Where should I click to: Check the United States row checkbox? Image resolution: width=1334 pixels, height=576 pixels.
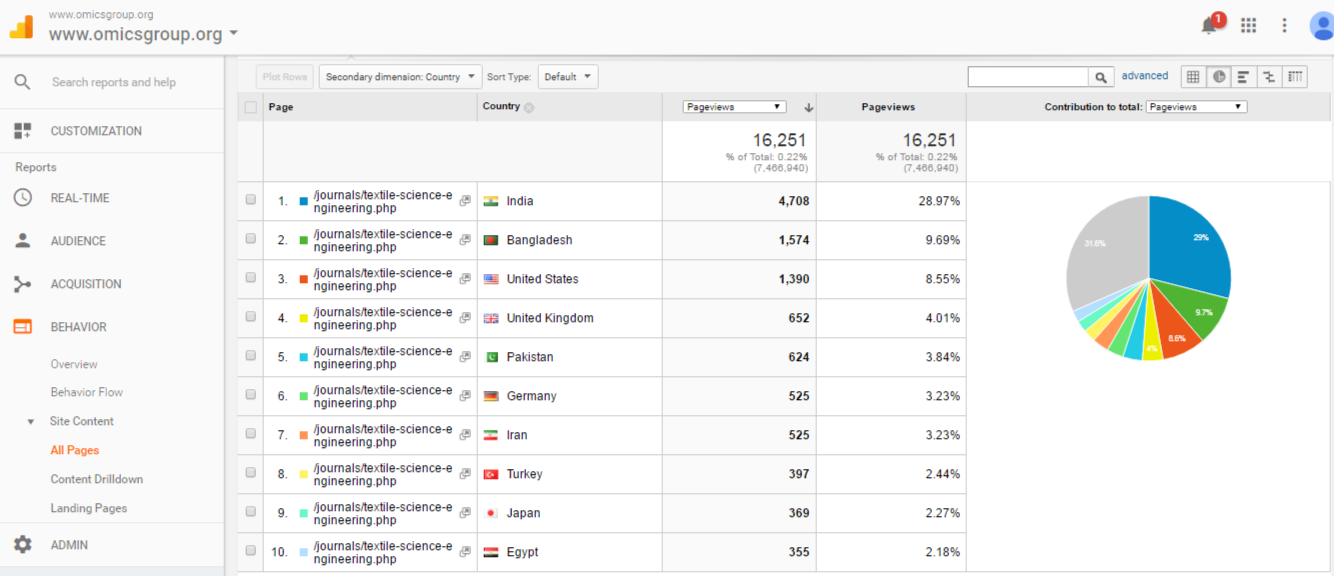251,278
